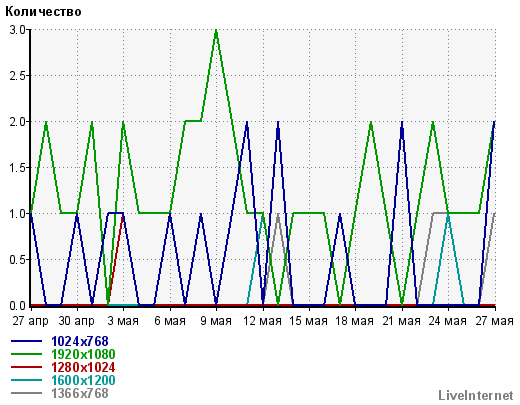This screenshot has width=520, height=405.
Task: Click the 2.0 value on the y-axis
Action: pyautogui.click(x=17, y=122)
